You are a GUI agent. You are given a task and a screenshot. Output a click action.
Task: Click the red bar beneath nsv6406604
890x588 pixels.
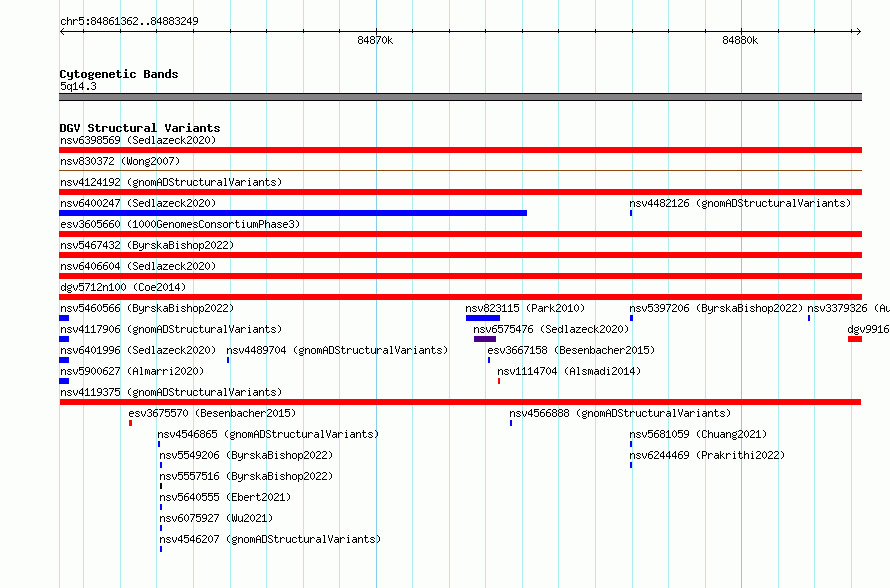(x=460, y=276)
